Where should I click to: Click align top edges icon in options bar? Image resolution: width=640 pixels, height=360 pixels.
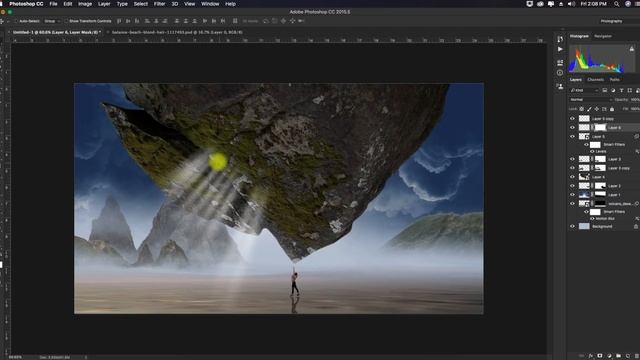(119, 21)
